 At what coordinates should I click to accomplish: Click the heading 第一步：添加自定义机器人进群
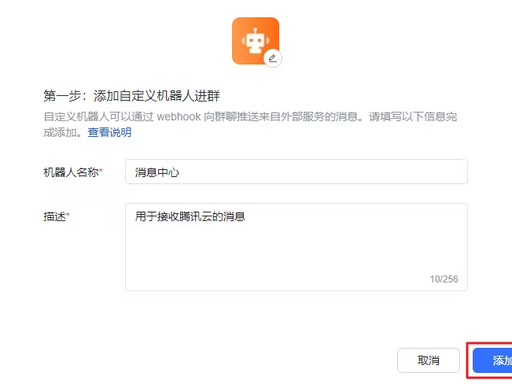(x=132, y=96)
